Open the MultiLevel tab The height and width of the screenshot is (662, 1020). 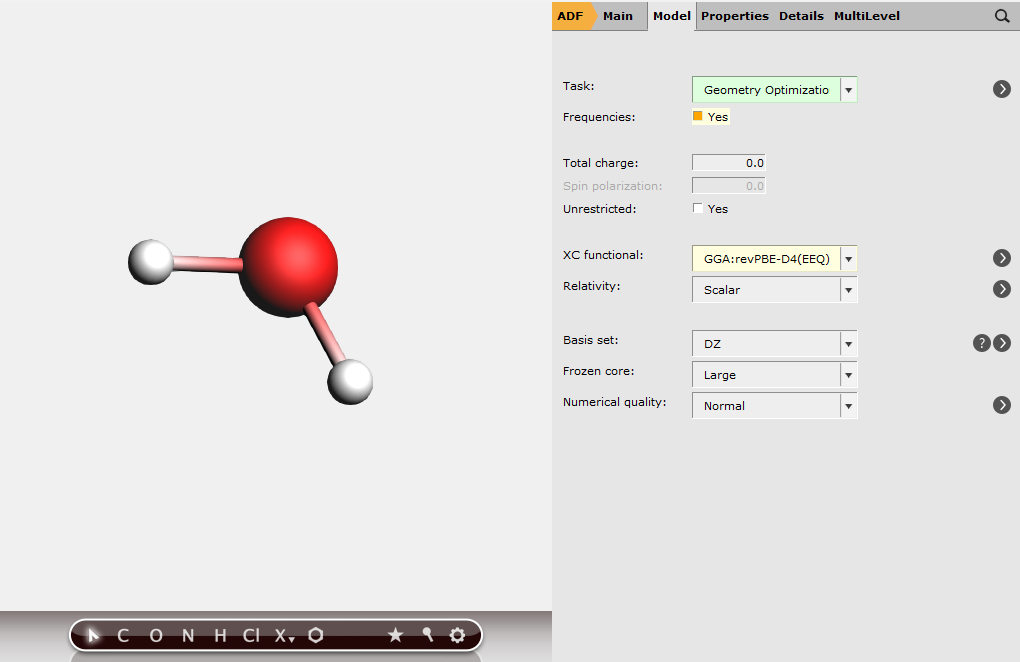[x=866, y=16]
